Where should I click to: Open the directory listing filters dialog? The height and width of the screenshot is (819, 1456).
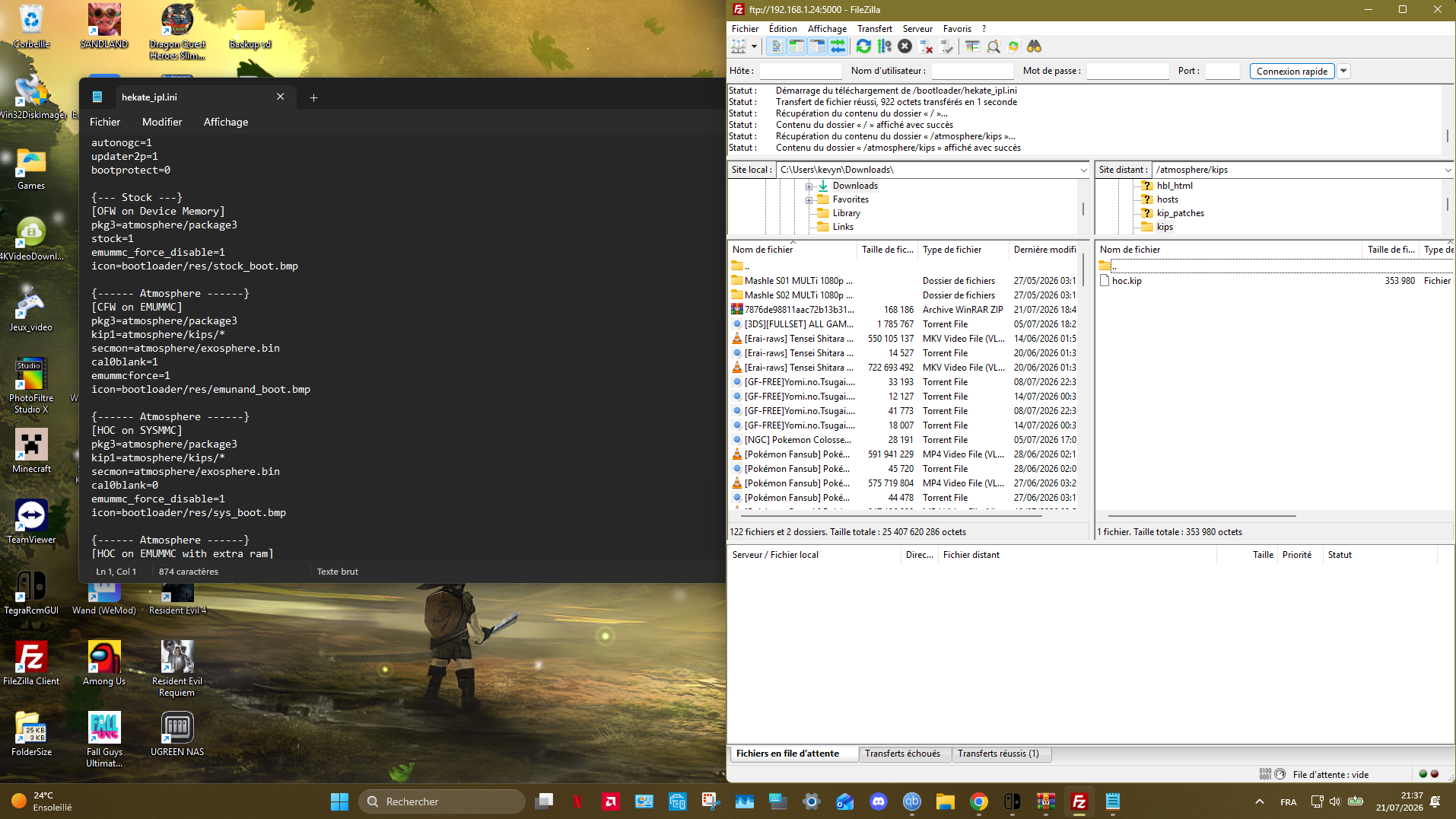[972, 46]
